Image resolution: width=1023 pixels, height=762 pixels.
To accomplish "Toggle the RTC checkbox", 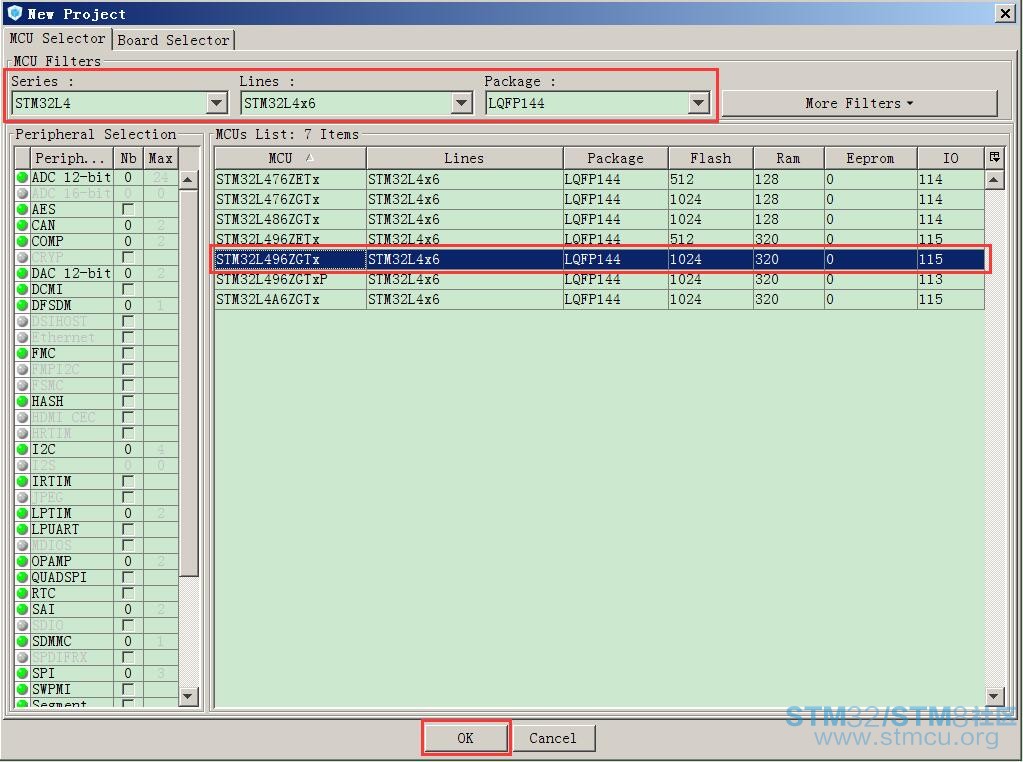I will 128,593.
